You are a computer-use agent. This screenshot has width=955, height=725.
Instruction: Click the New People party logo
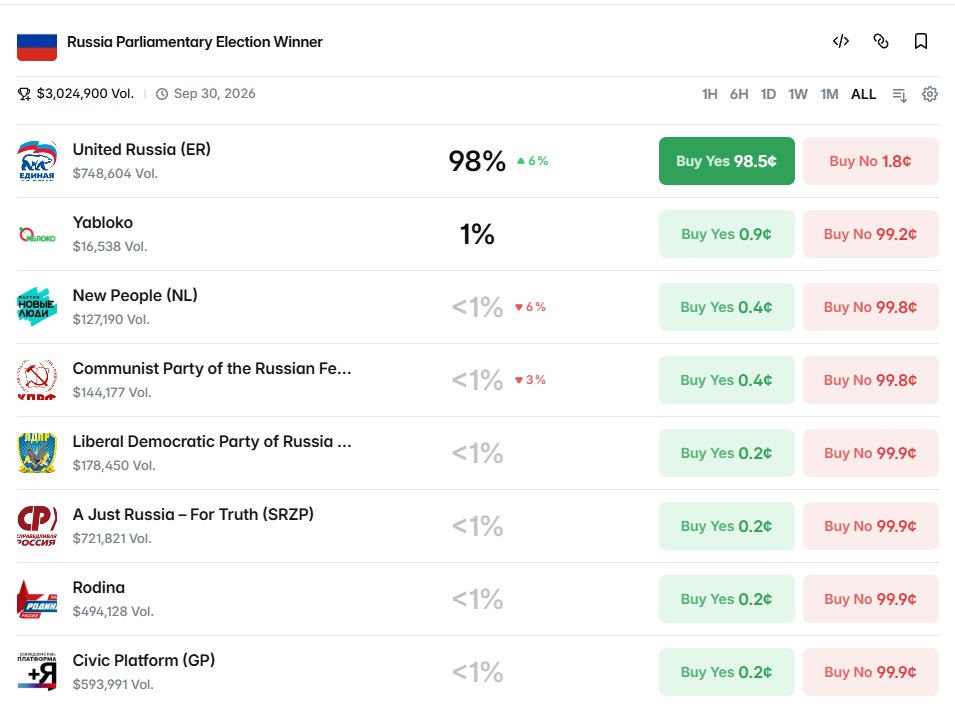(x=37, y=307)
